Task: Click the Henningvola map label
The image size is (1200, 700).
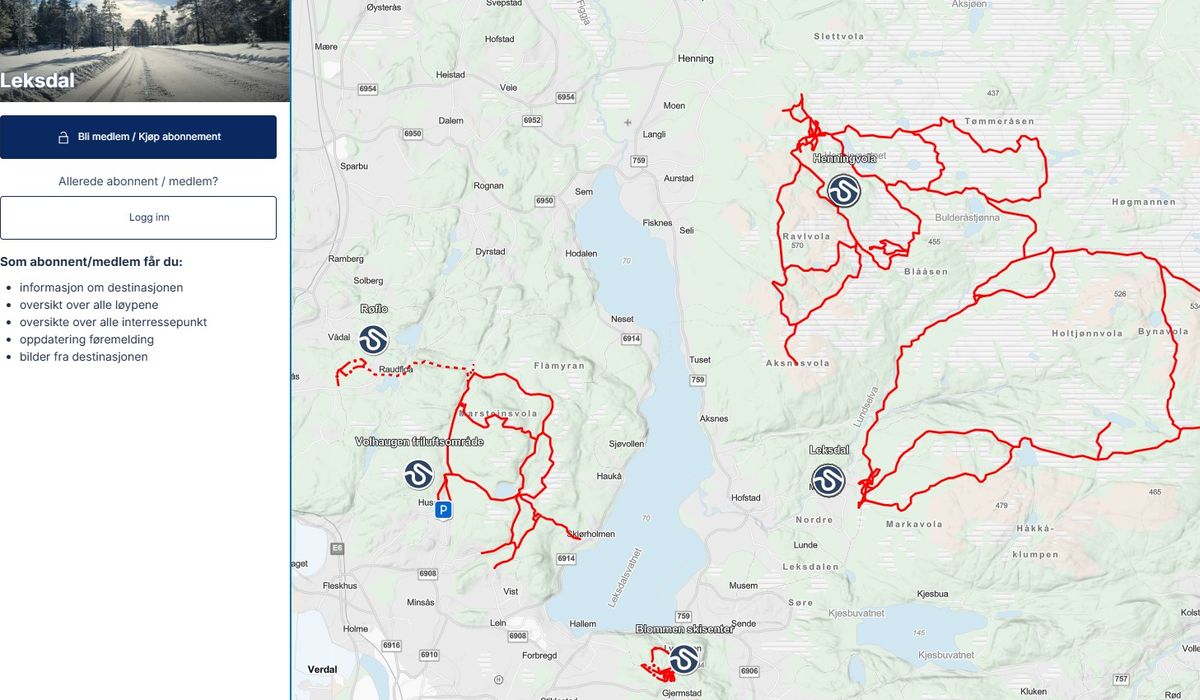Action: [845, 158]
